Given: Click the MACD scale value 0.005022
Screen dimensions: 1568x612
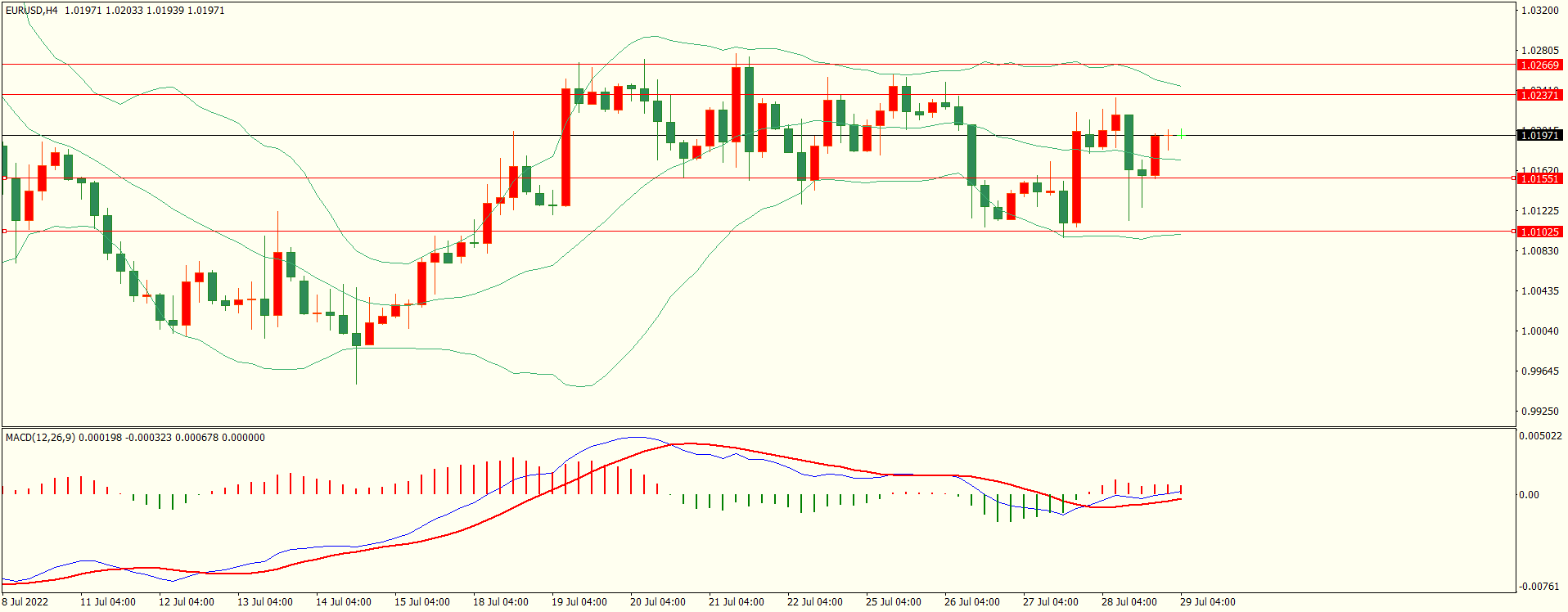Looking at the screenshot, I should (1540, 436).
